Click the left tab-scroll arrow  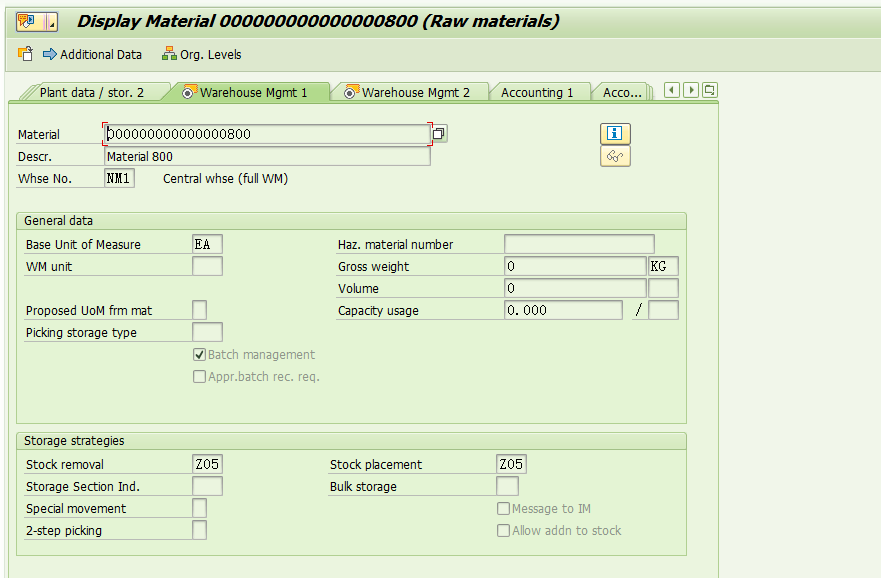[671, 89]
